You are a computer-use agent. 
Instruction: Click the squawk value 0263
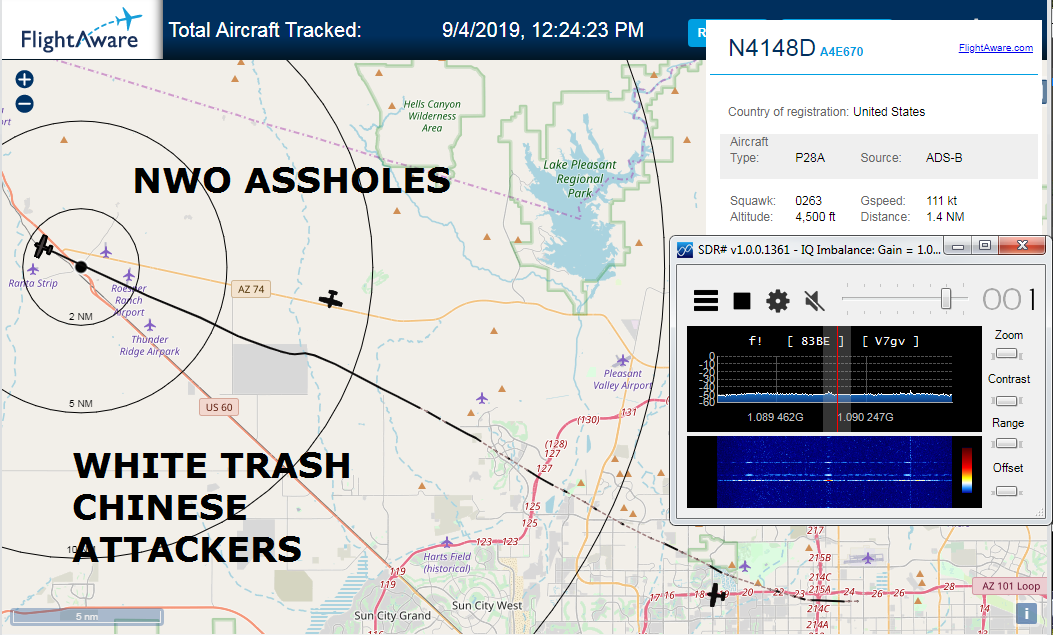pyautogui.click(x=809, y=201)
